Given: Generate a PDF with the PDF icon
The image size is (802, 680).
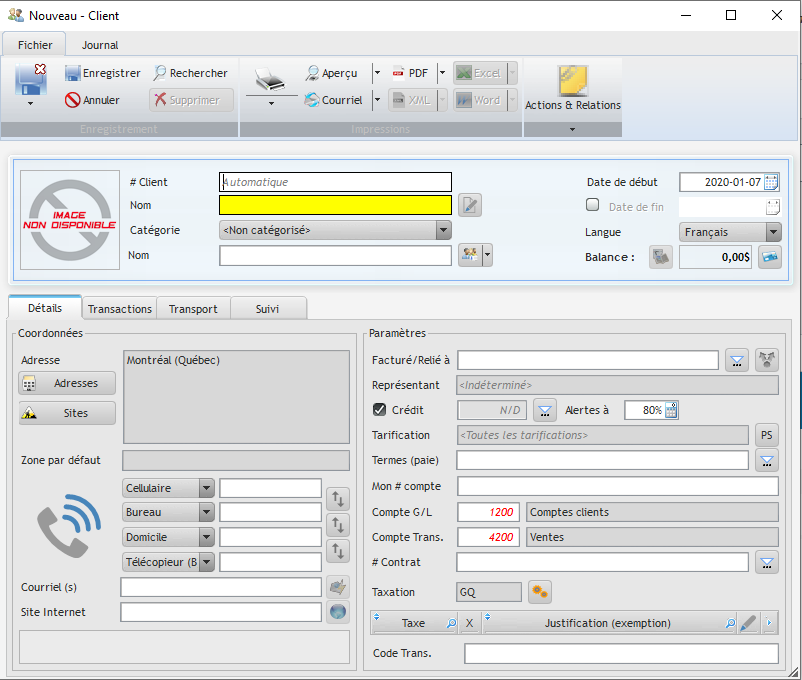Looking at the screenshot, I should 398,72.
